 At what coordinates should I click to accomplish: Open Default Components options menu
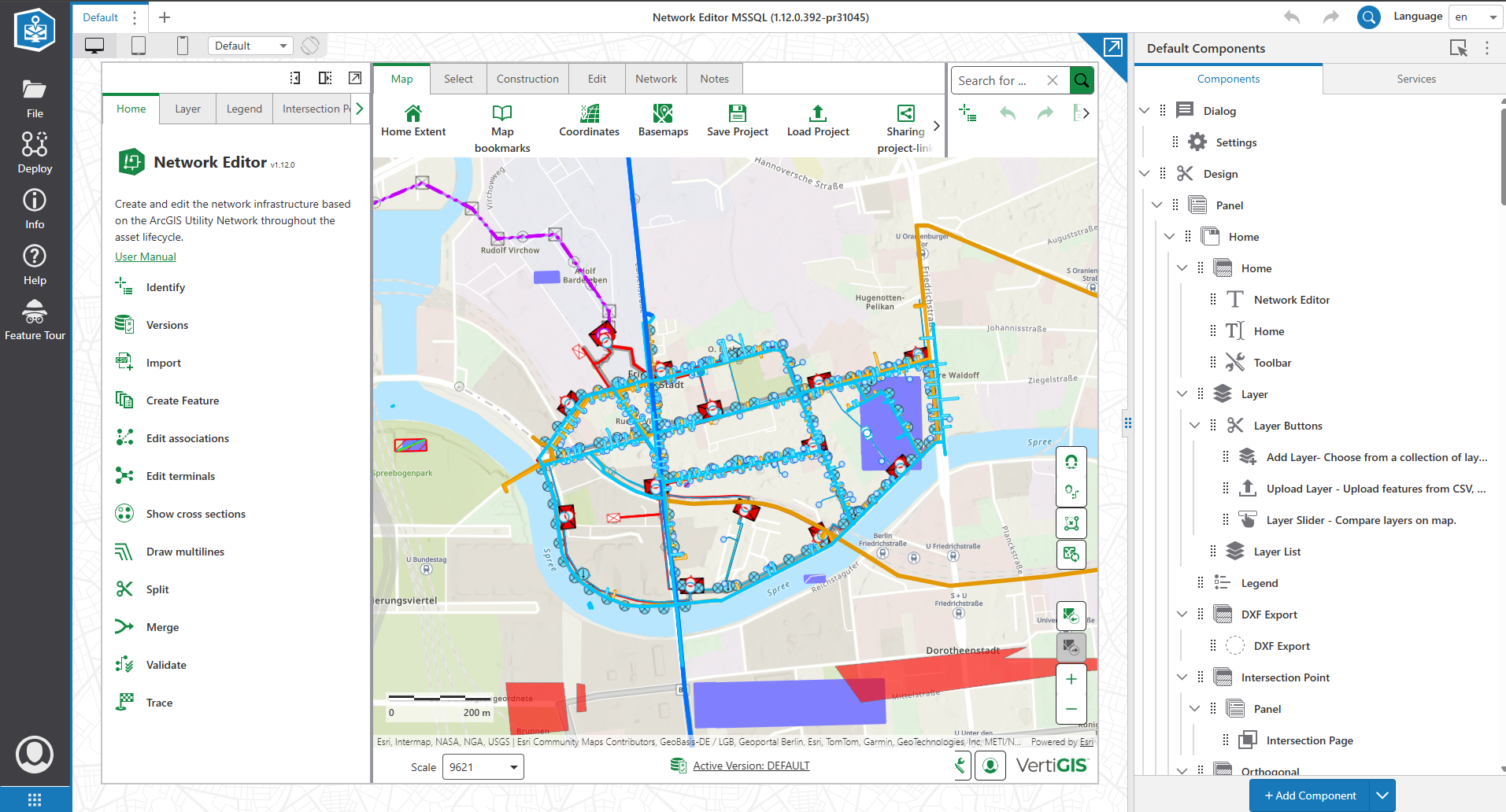coord(1487,48)
